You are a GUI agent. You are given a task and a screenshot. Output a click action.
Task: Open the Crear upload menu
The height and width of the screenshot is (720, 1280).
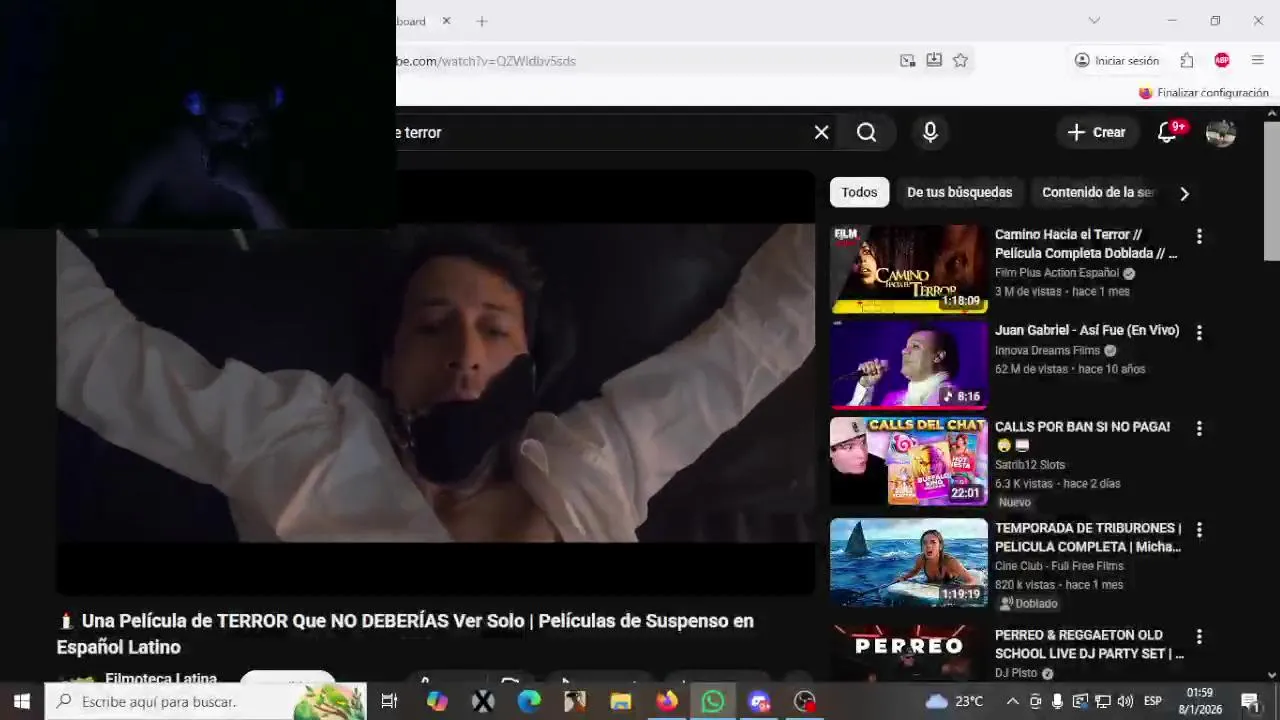(x=1096, y=132)
